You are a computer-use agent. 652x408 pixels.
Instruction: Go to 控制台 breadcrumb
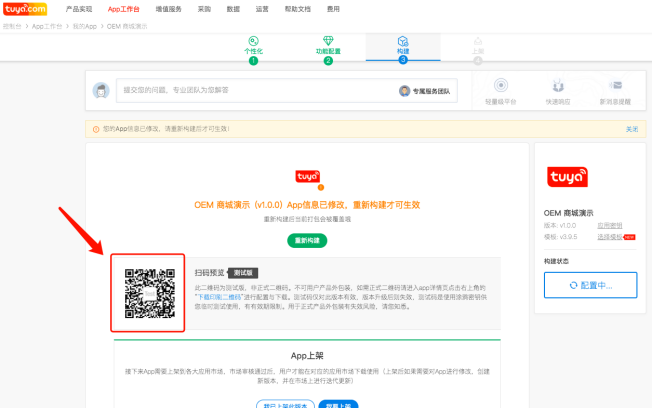12,26
